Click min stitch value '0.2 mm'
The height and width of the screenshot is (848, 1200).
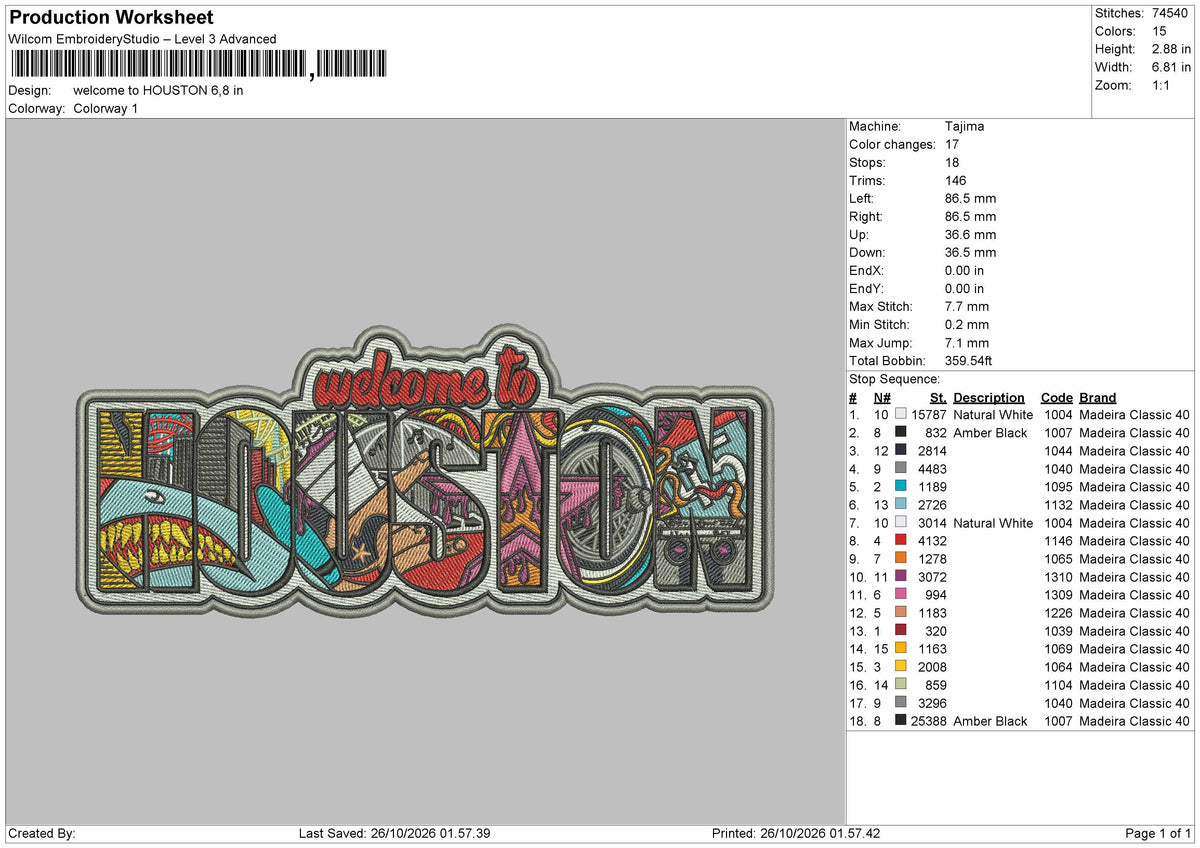point(966,324)
